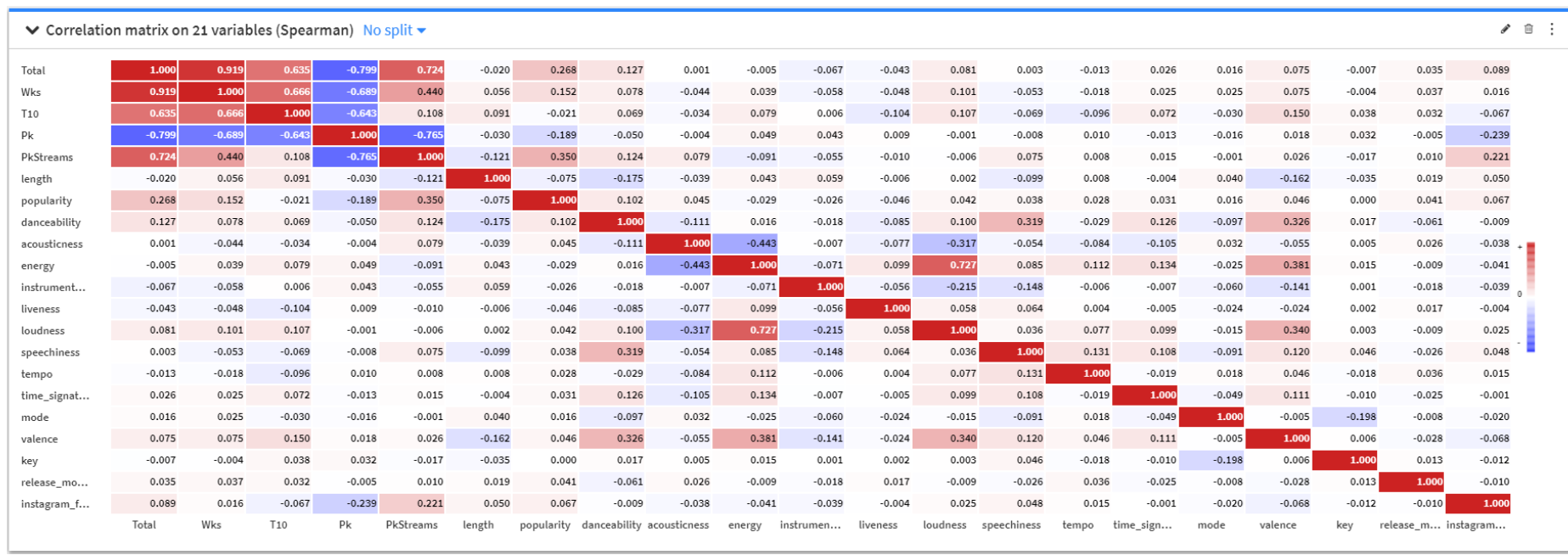Select the speechiness row label
The image size is (1568, 555).
tap(50, 353)
